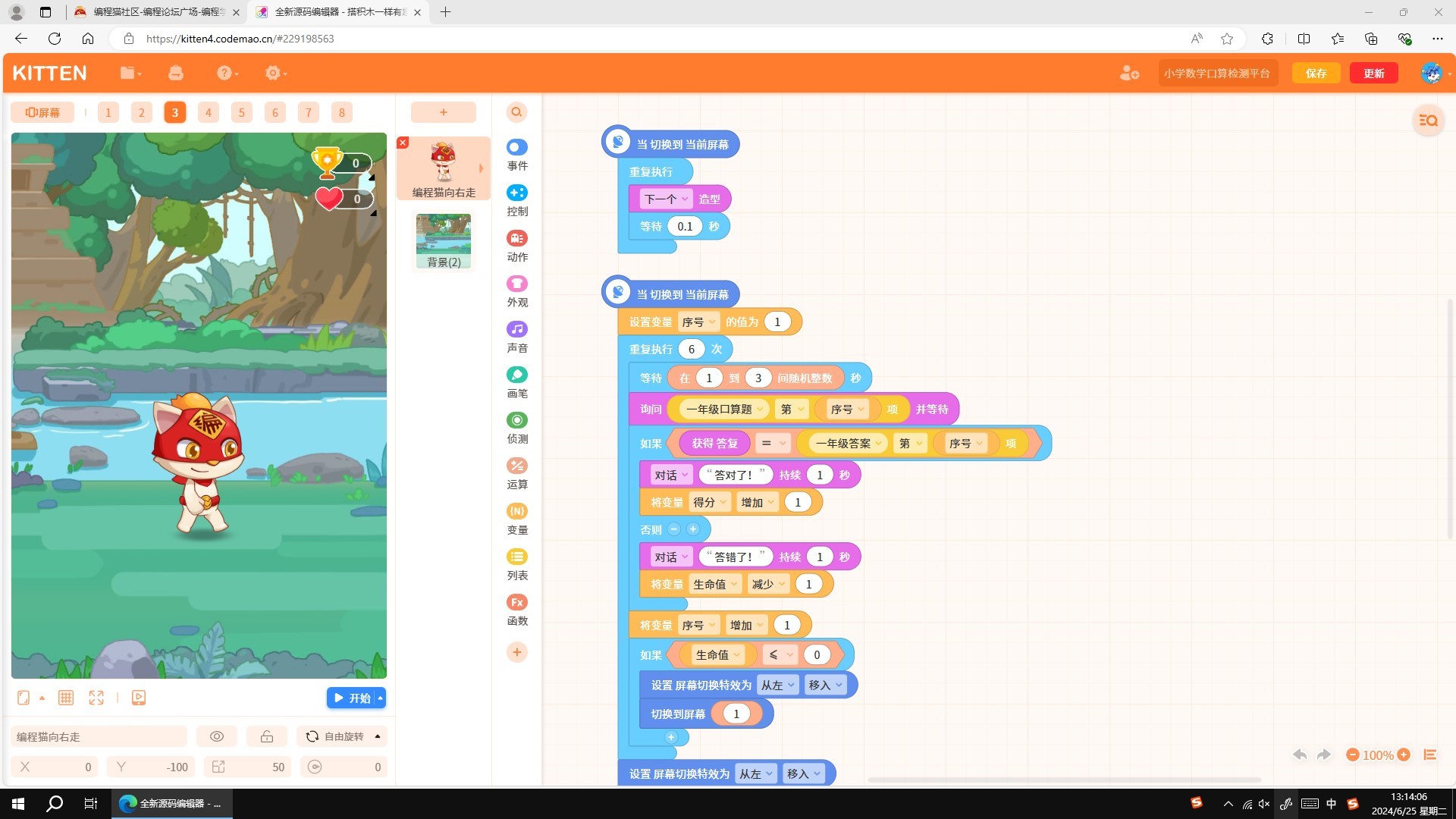The height and width of the screenshot is (819, 1456).
Task: Toggle the sprite lock icon
Action: (x=267, y=736)
